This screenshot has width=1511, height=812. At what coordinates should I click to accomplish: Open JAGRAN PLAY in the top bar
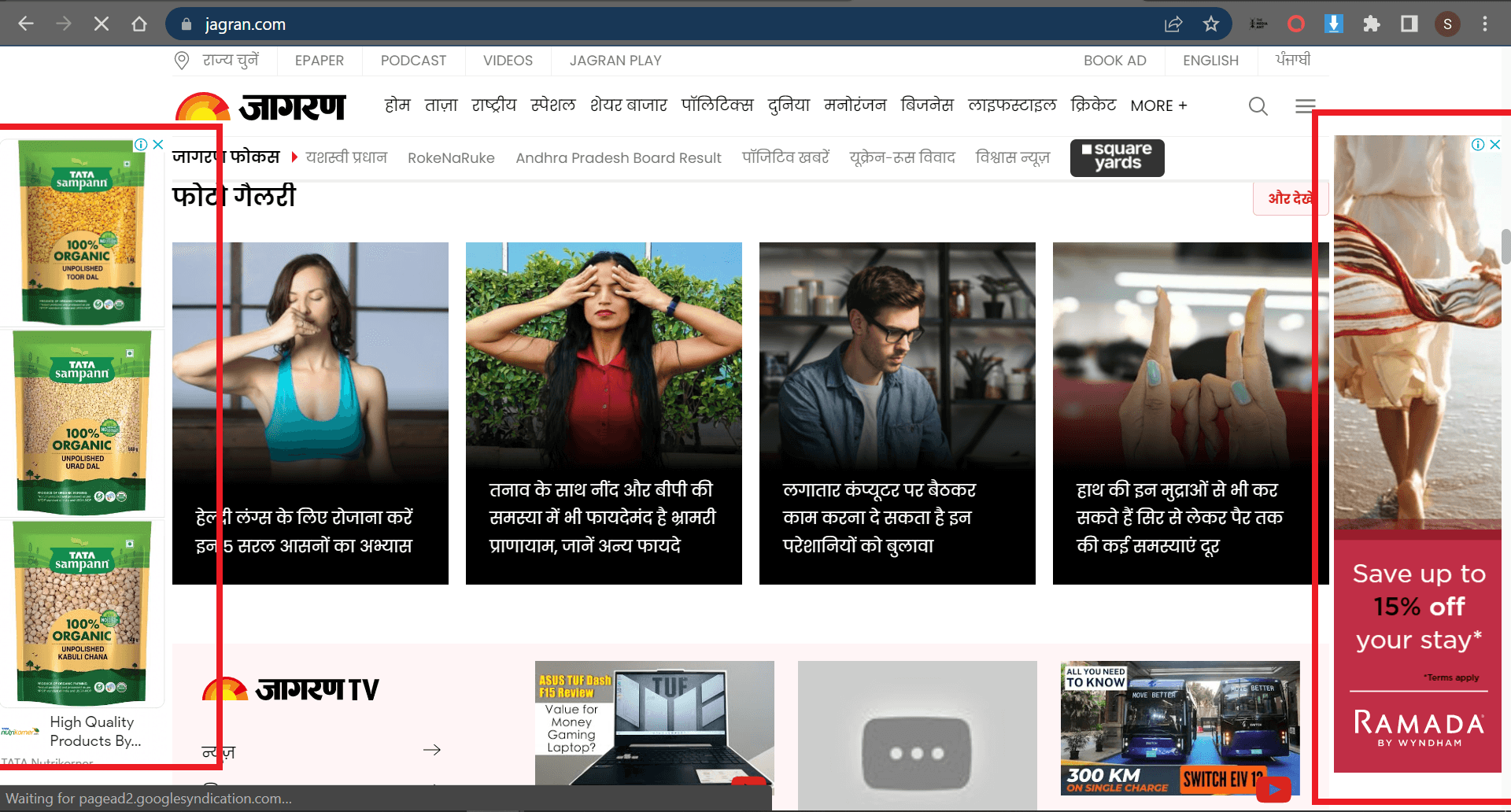tap(615, 61)
